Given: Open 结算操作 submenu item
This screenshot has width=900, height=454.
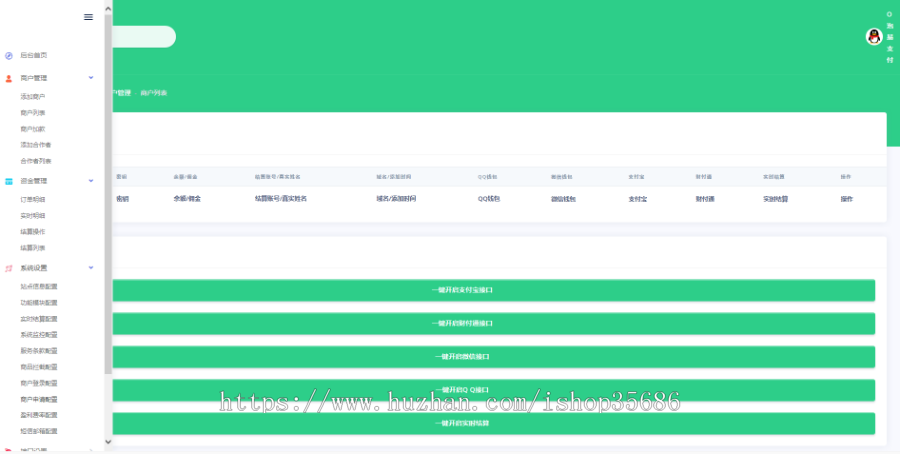Looking at the screenshot, I should [33, 232].
